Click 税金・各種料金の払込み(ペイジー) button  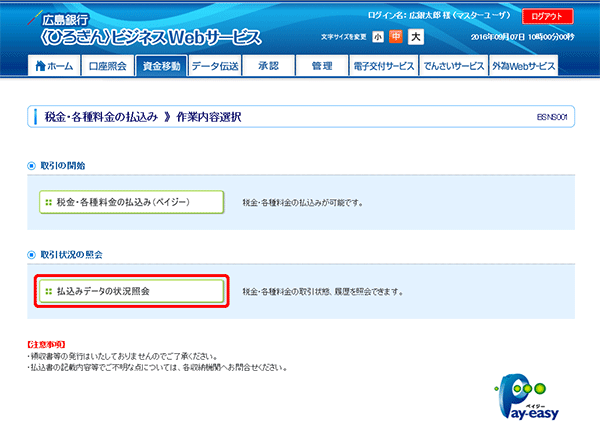pos(132,202)
